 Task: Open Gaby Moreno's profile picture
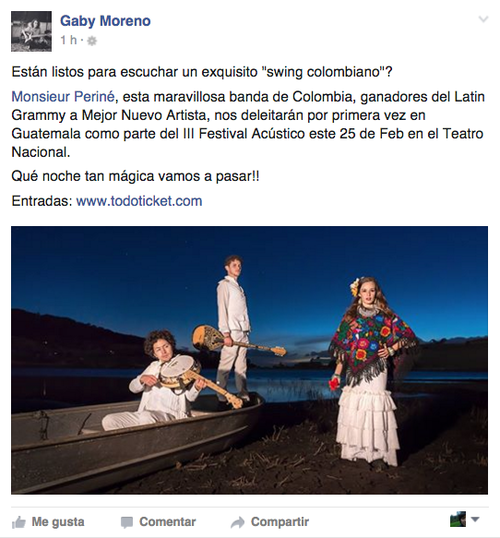[31, 31]
